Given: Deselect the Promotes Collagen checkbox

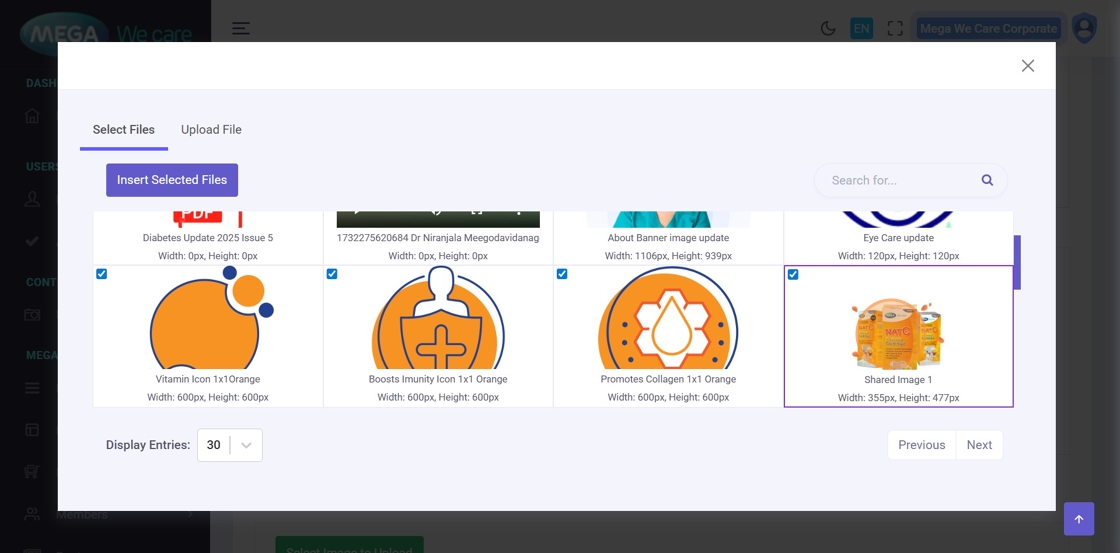Looking at the screenshot, I should [562, 274].
